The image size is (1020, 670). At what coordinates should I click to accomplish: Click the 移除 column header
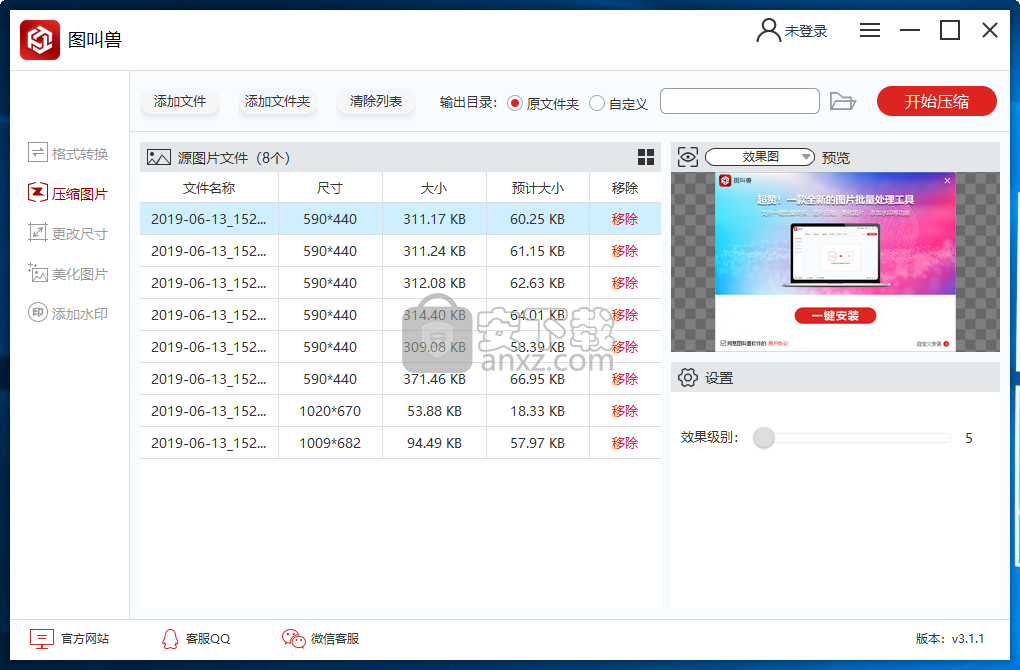pos(624,188)
